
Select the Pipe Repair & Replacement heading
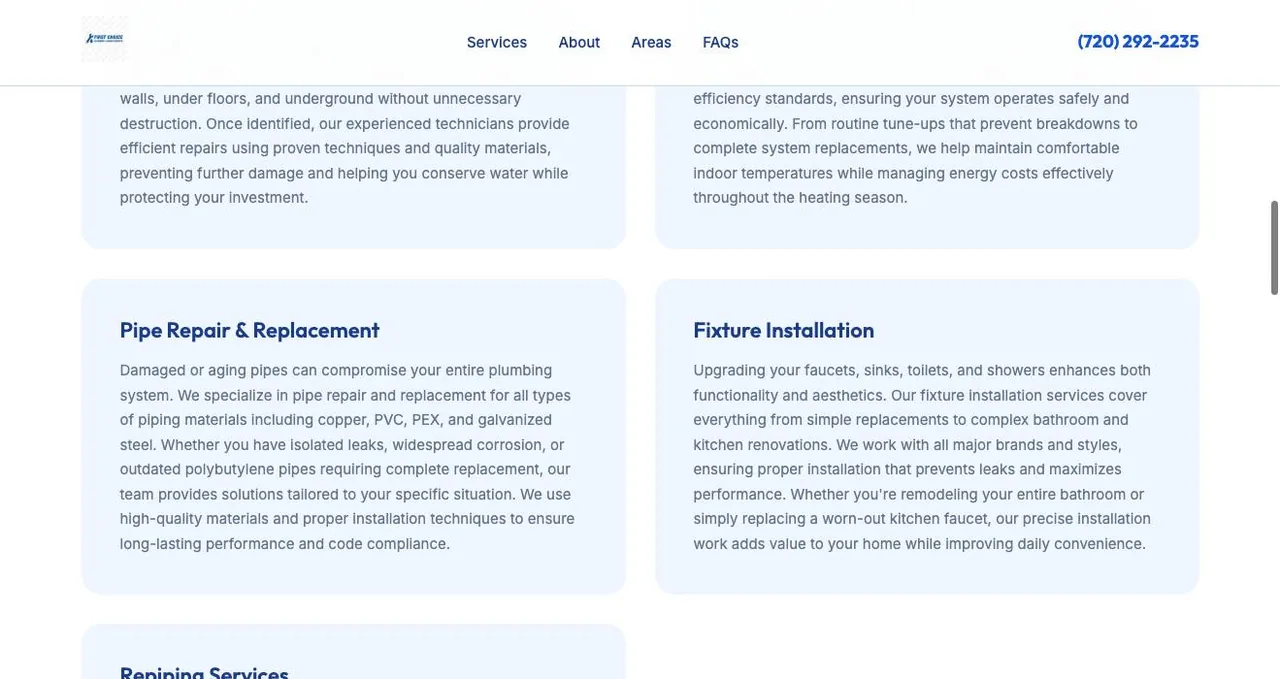[250, 330]
